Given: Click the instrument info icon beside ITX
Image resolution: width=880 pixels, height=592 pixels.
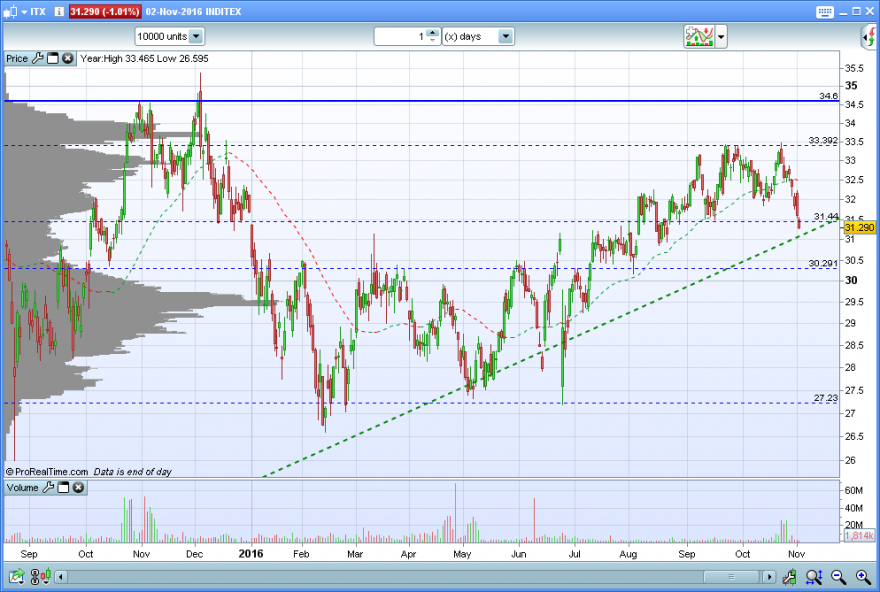Looking at the screenshot, I should click(59, 11).
